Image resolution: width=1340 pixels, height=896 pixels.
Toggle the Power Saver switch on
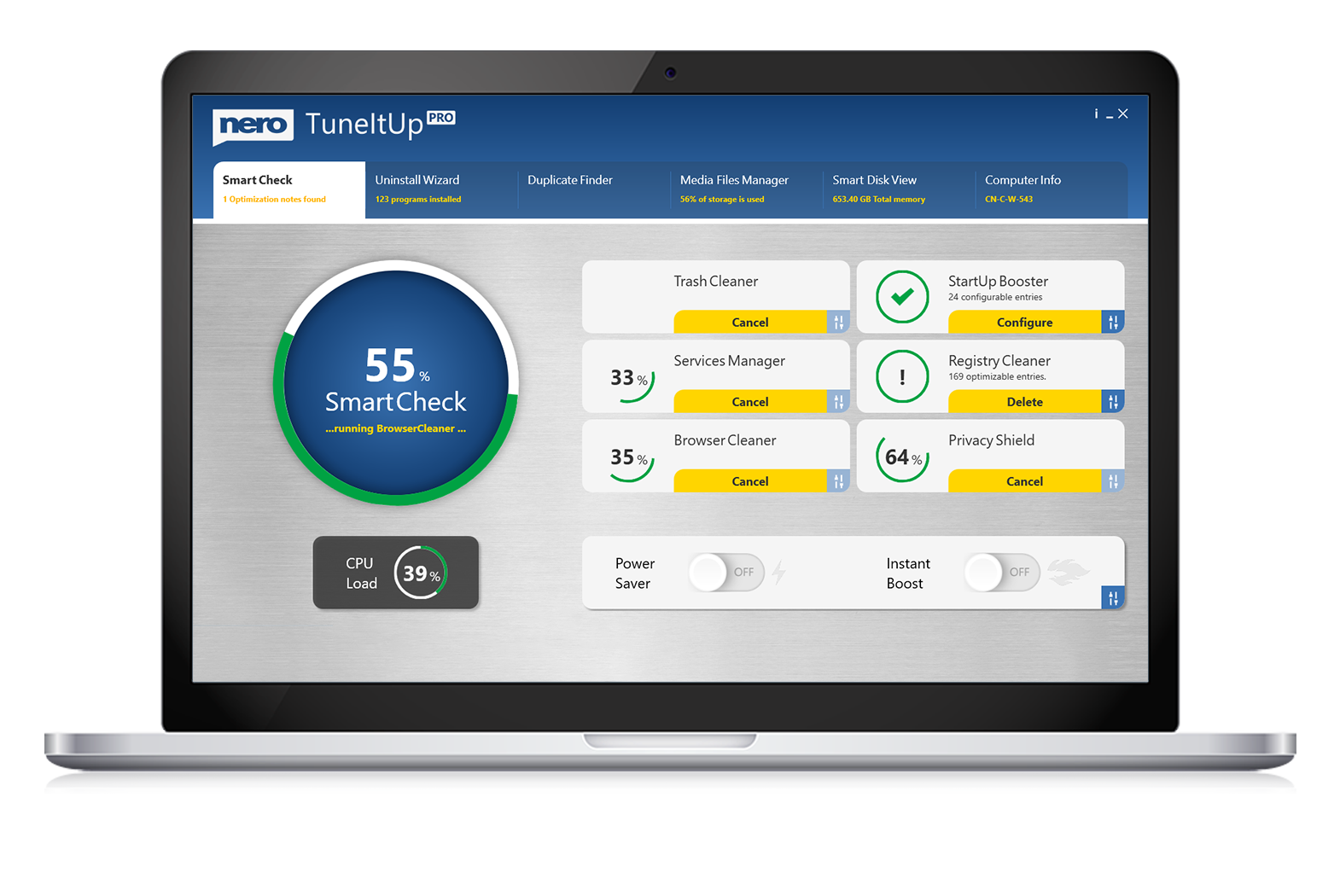coord(727,572)
